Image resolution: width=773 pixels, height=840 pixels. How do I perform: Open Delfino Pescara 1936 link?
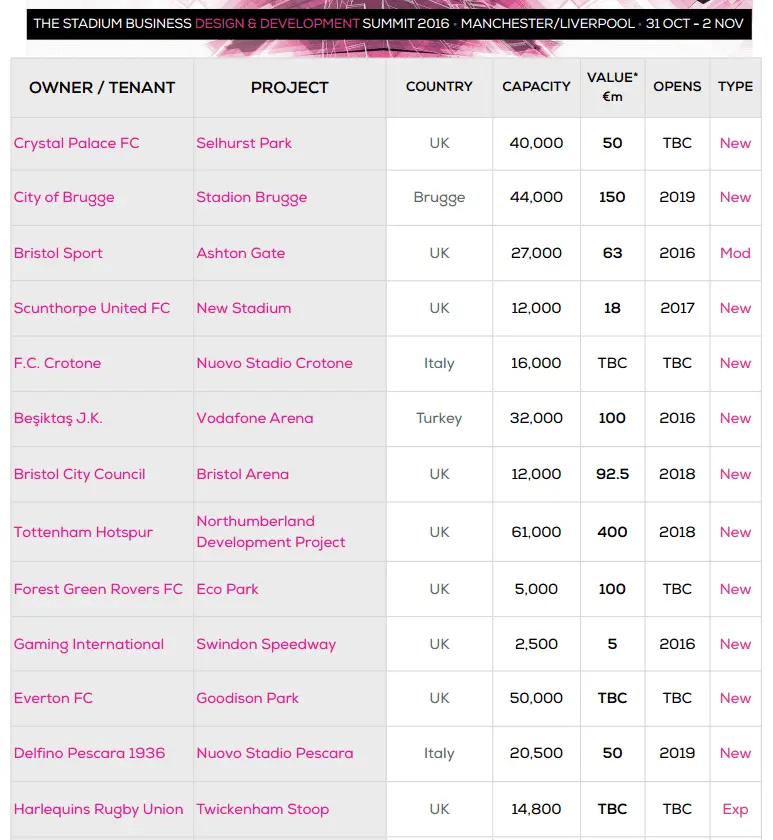point(89,753)
